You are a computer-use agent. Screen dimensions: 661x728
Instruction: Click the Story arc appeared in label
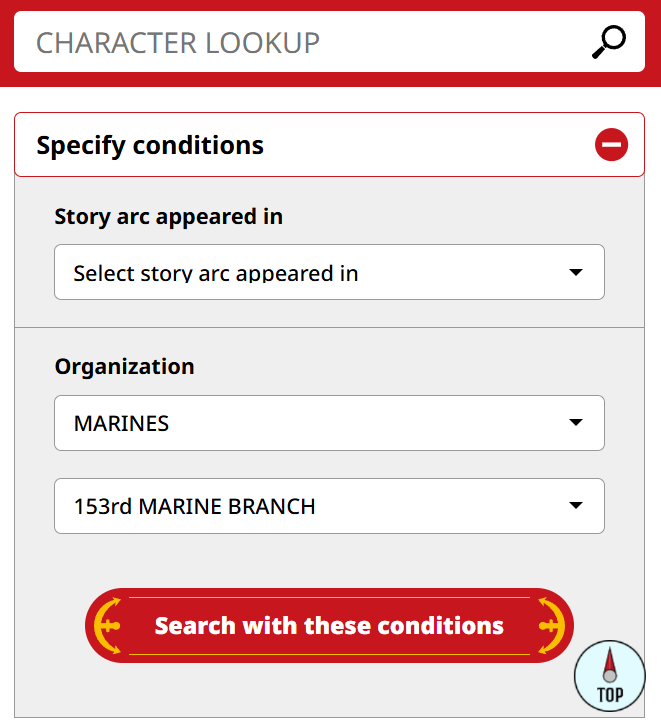coord(168,216)
